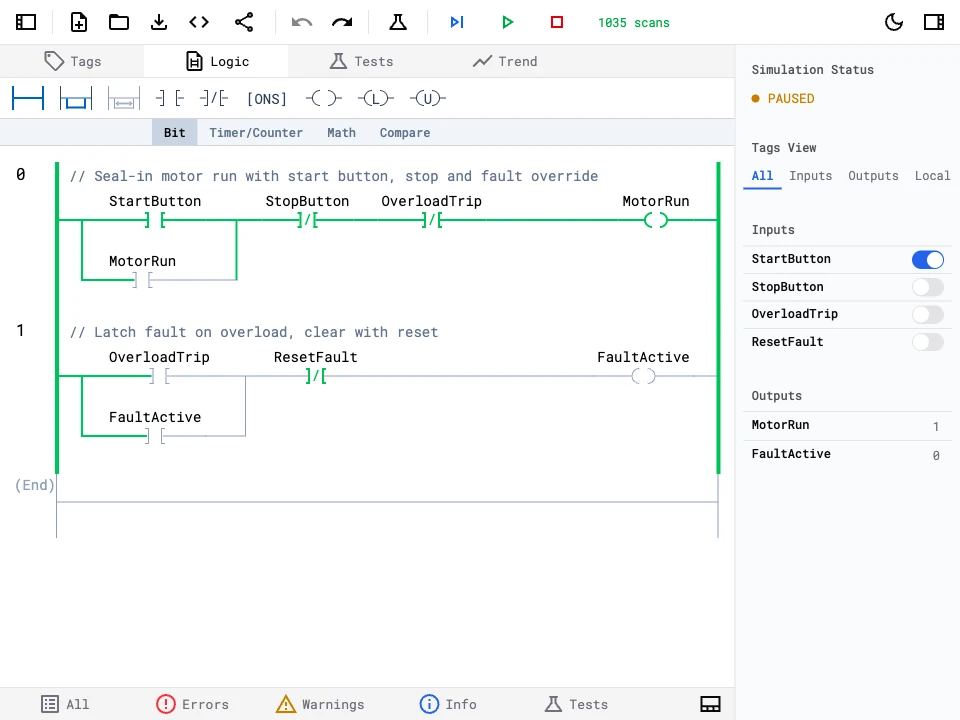Viewport: 960px width, 720px height.
Task: Open the Trend tab
Action: click(x=505, y=61)
